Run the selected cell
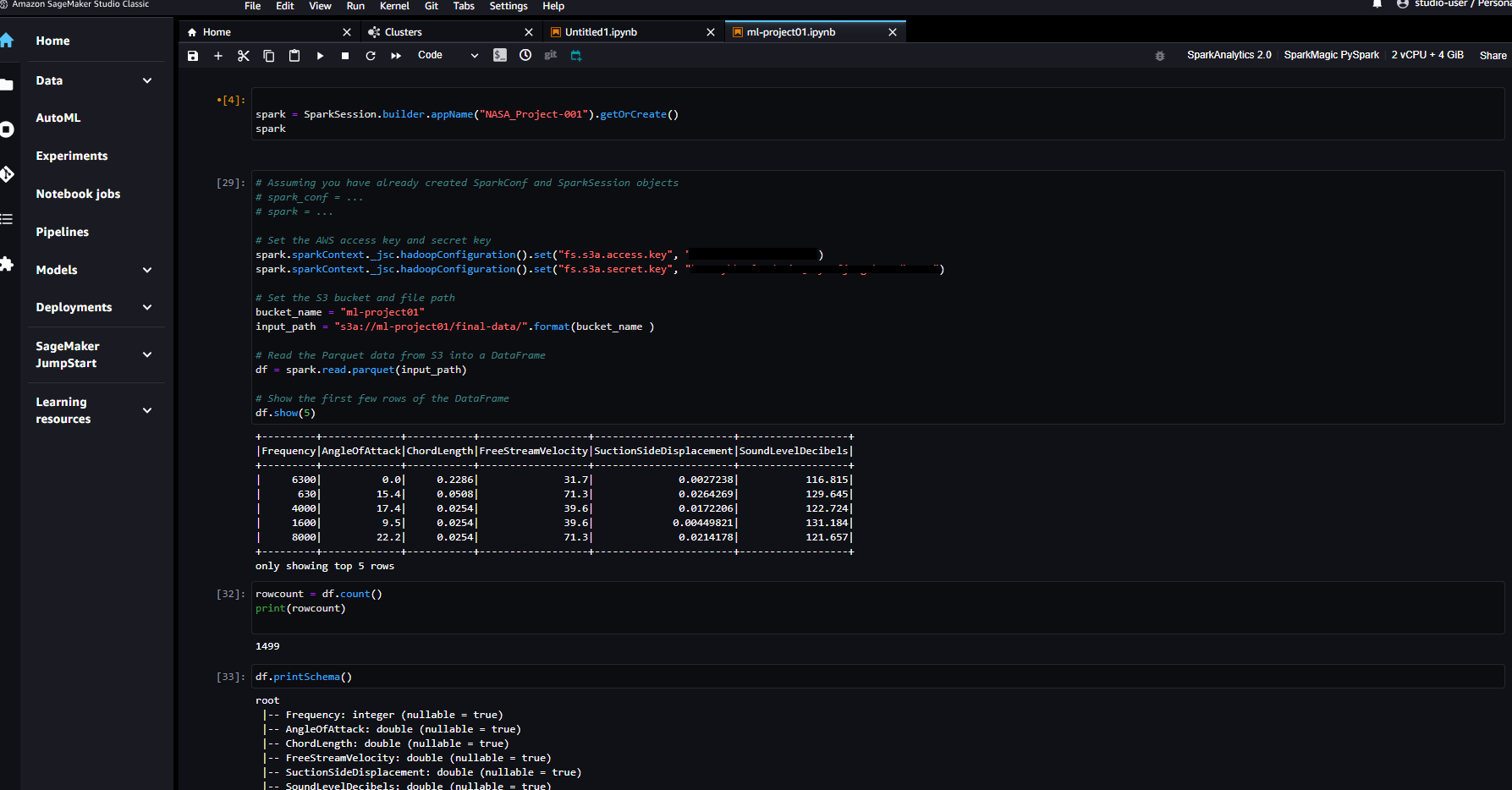The height and width of the screenshot is (790, 1512). [x=320, y=56]
